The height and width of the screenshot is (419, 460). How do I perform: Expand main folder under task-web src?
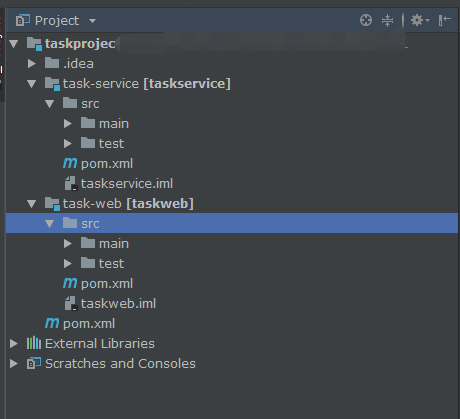click(68, 244)
